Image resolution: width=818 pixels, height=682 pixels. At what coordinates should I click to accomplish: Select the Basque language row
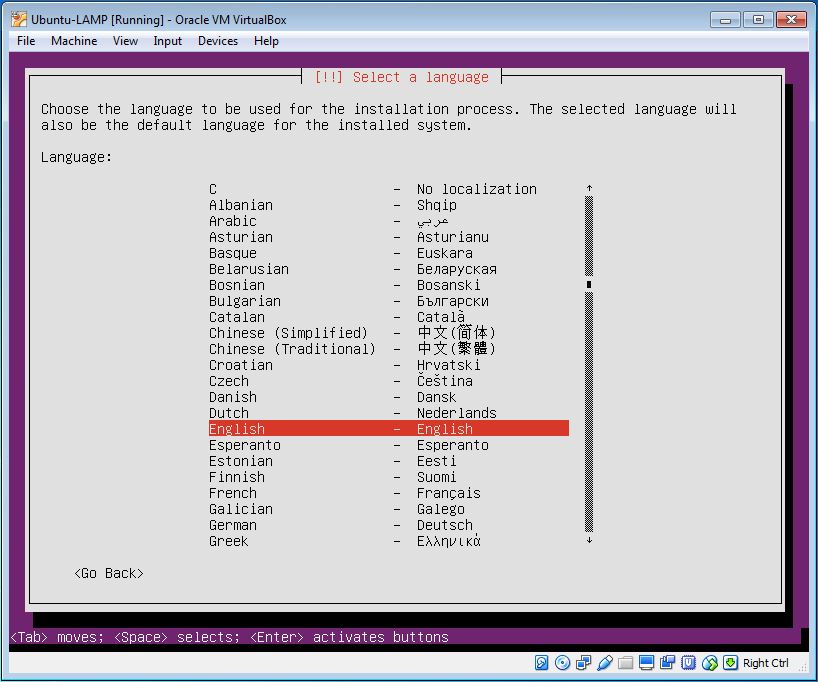(x=389, y=253)
